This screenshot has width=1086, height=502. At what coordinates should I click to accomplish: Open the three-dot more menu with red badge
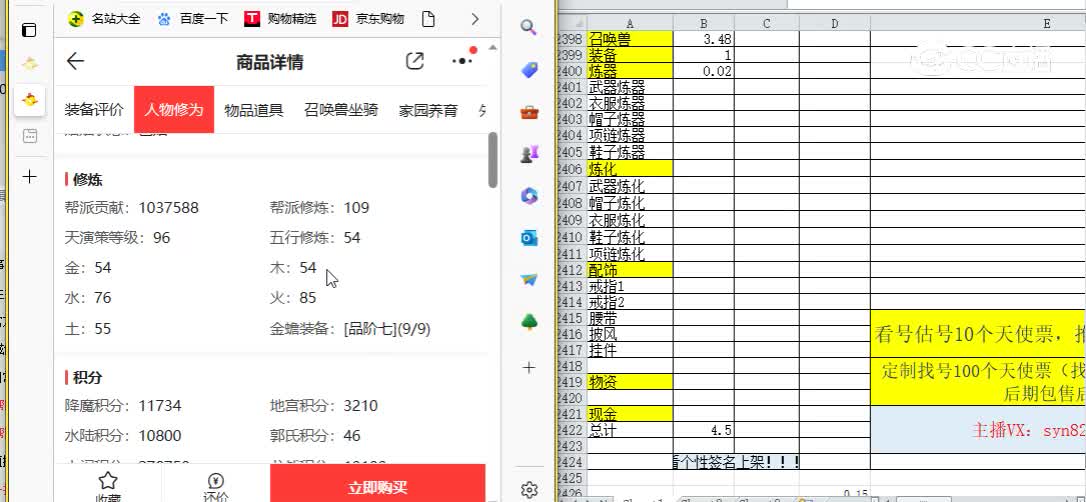(463, 60)
